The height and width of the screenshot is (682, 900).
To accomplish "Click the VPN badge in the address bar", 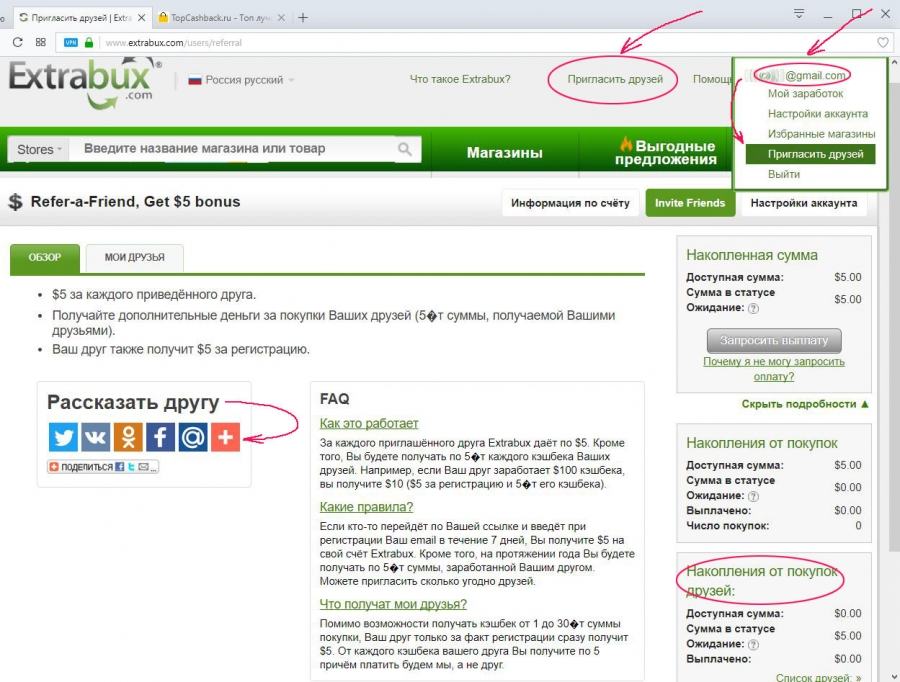I will [x=71, y=42].
